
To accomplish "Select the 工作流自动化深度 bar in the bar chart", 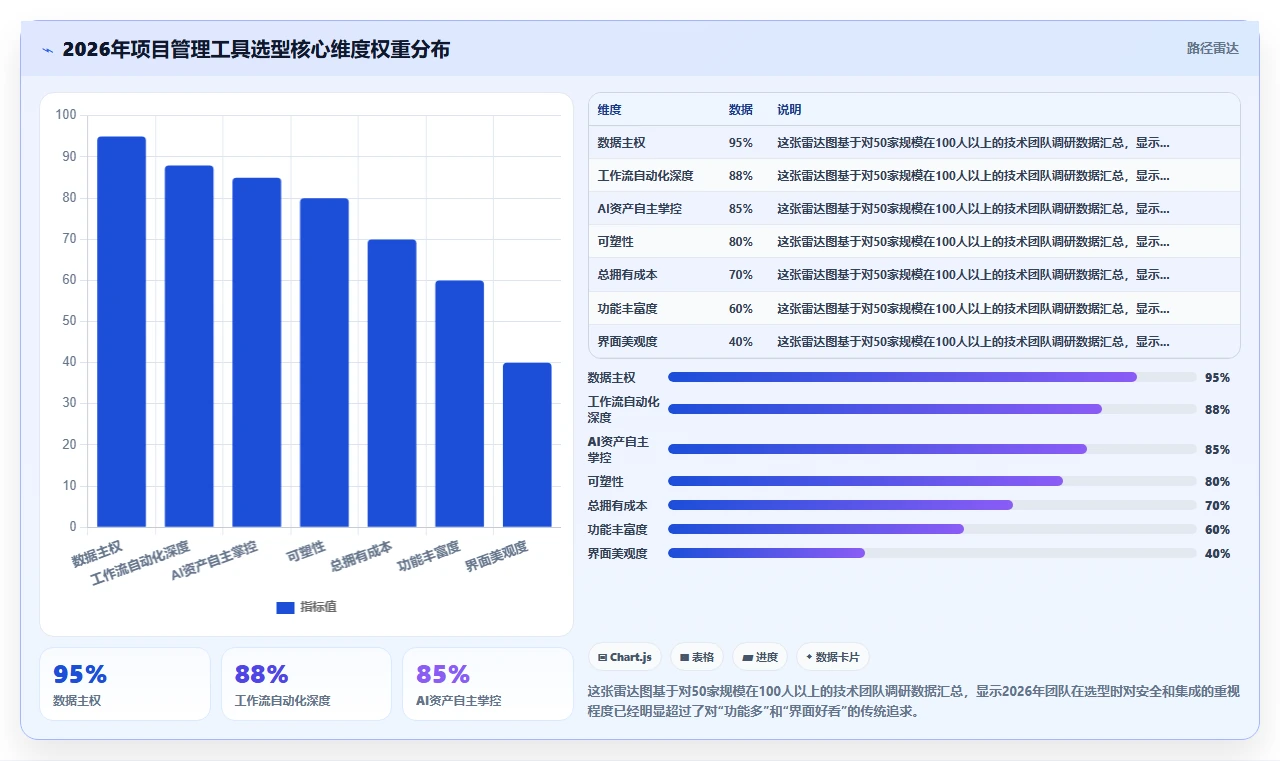I will 189,346.
